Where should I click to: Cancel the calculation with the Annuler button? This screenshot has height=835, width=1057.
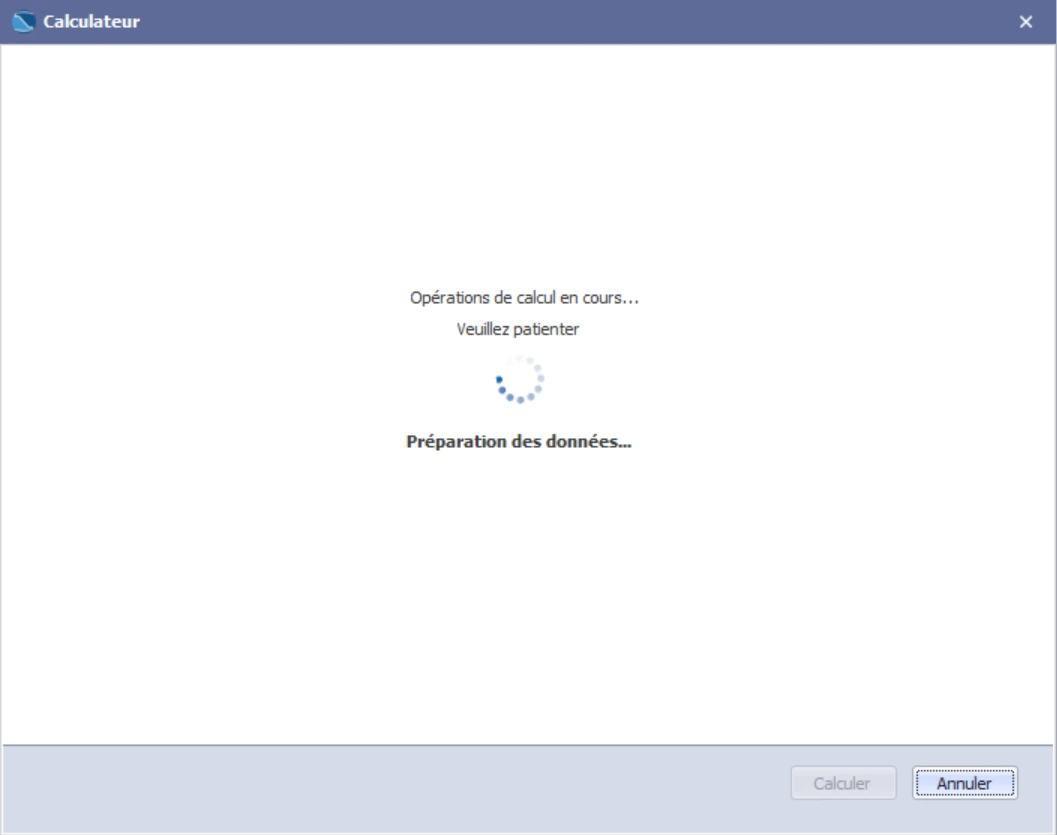click(965, 783)
